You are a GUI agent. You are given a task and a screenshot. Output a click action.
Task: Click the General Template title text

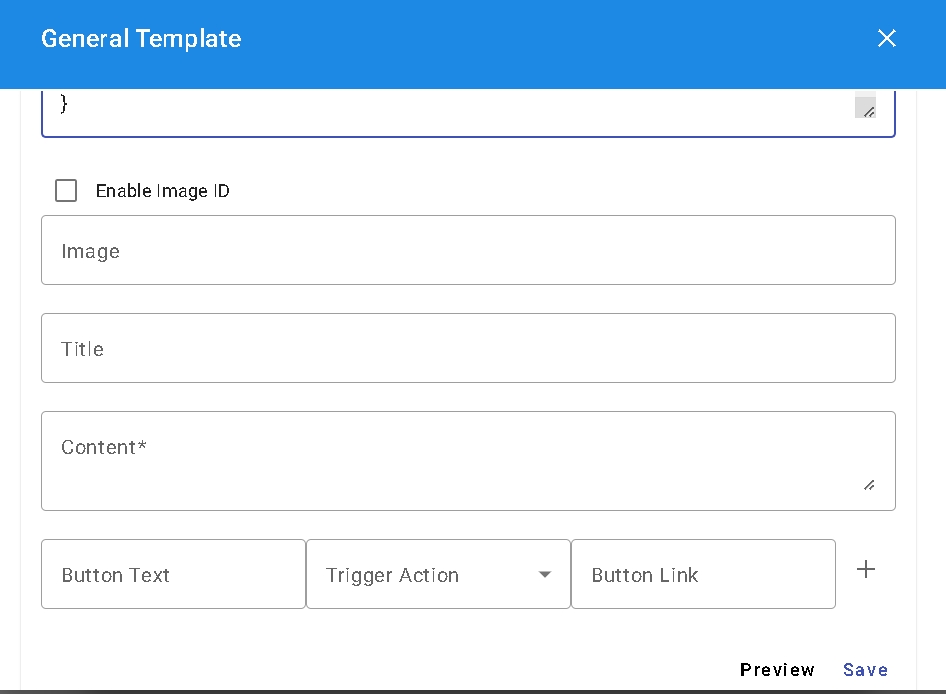(141, 39)
